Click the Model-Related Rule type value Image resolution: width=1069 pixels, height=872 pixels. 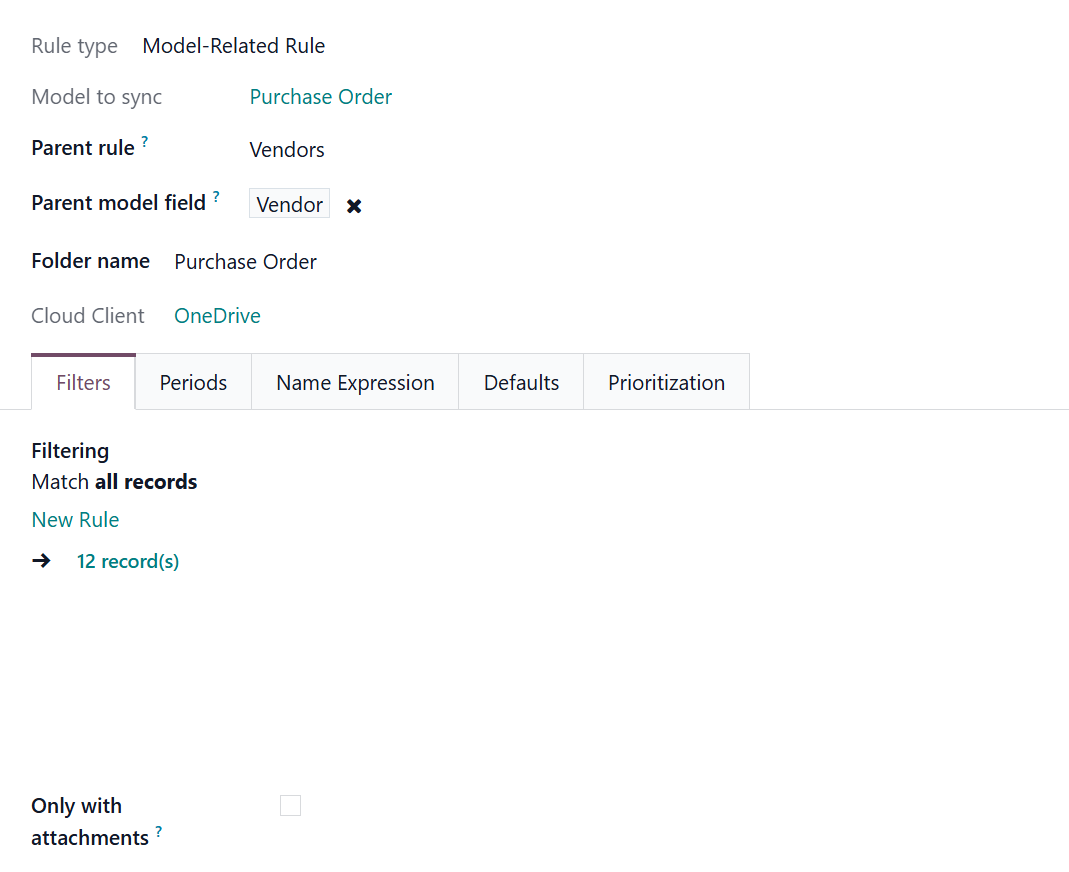(x=233, y=46)
